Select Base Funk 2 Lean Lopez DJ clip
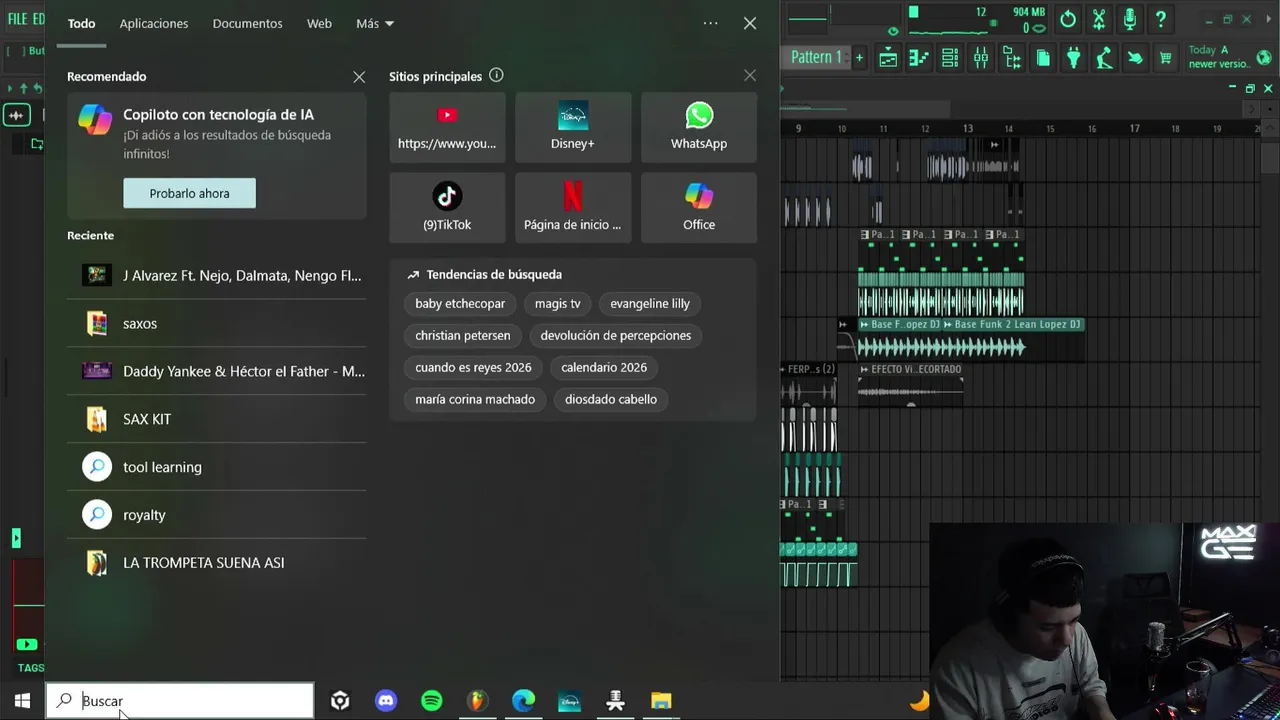The width and height of the screenshot is (1280, 720). 1013,324
